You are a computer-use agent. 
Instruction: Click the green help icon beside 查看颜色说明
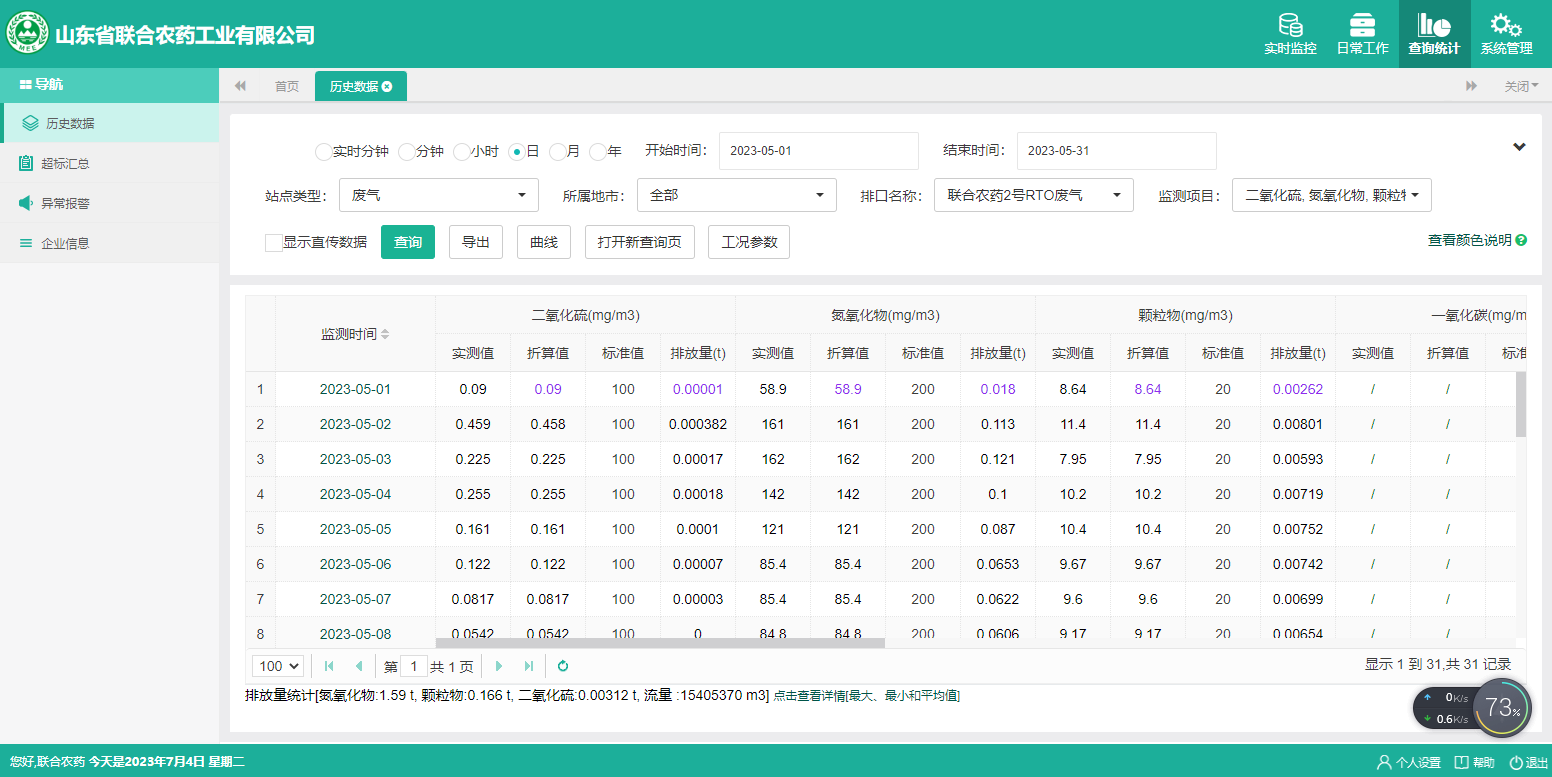[x=1521, y=240]
